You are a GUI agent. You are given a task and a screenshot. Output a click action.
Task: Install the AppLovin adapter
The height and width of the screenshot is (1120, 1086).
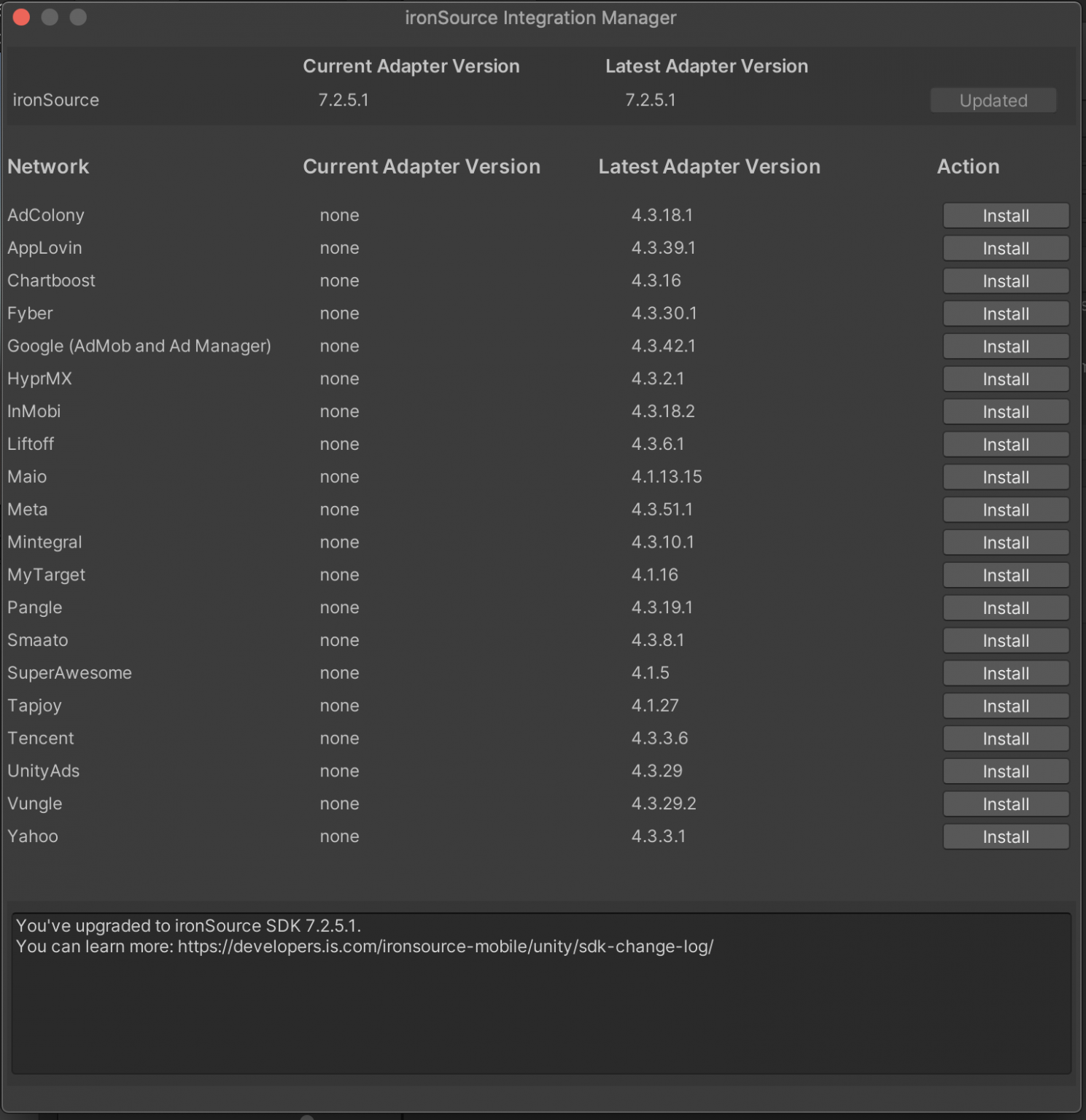coord(1005,249)
